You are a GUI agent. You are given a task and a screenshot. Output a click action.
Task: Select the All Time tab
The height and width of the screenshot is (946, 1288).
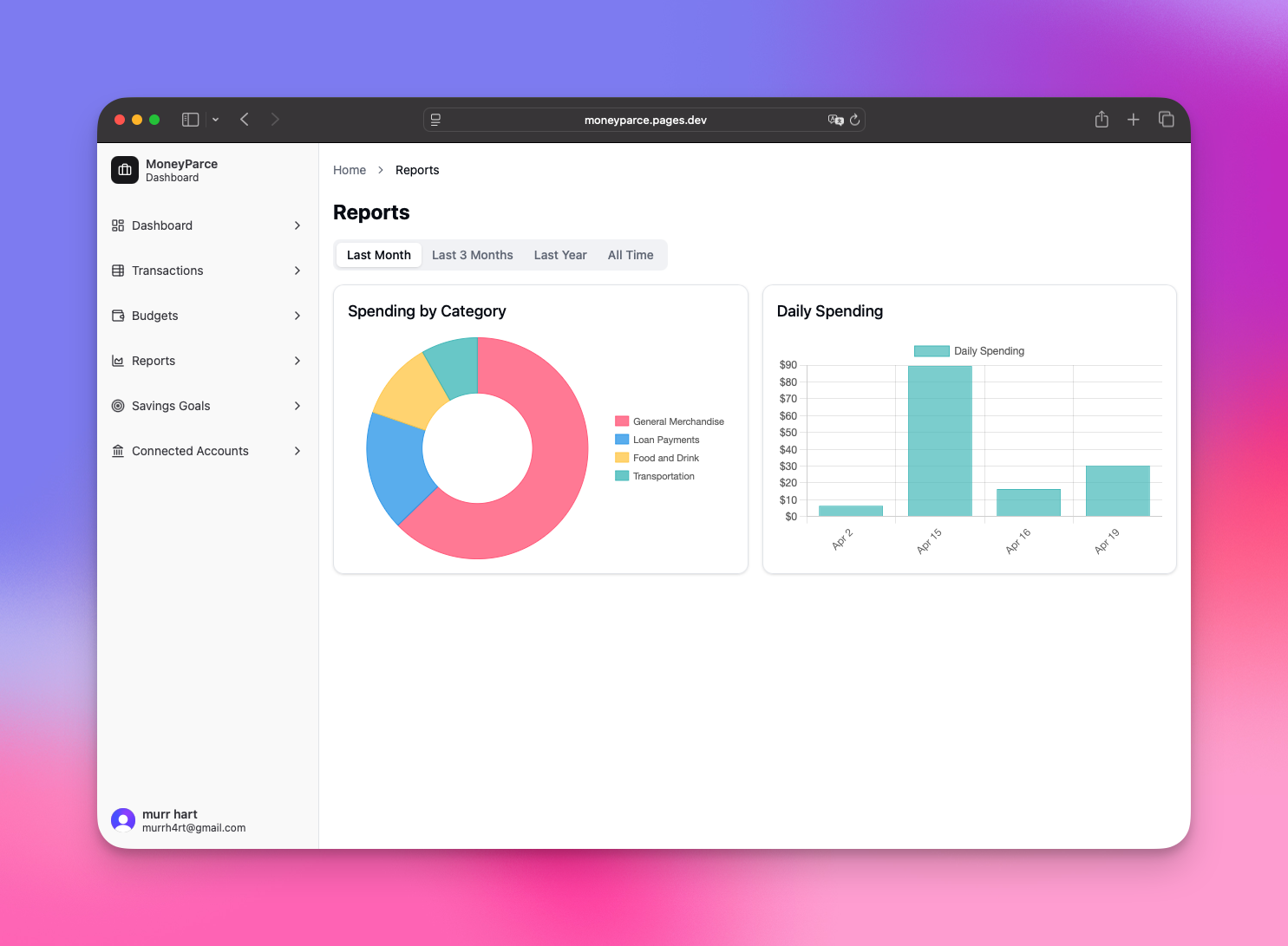(631, 255)
